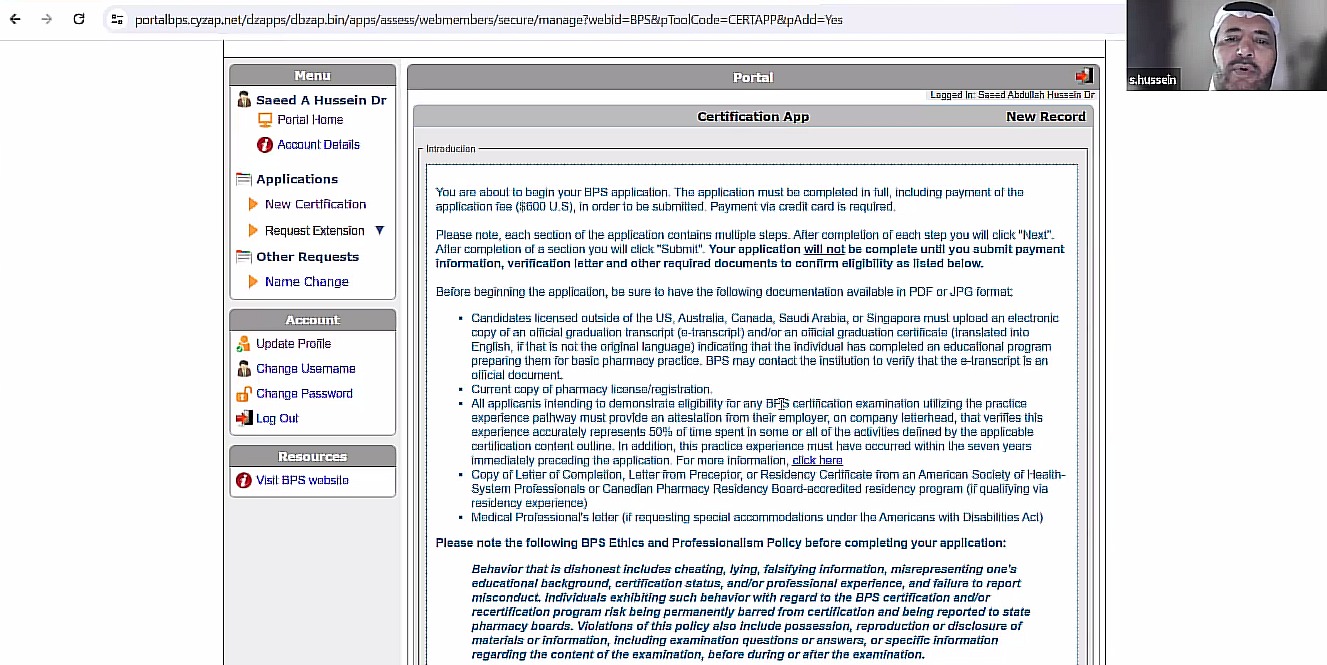The image size is (1327, 665).
Task: Click the Change Password padlock icon
Action: coord(243,394)
